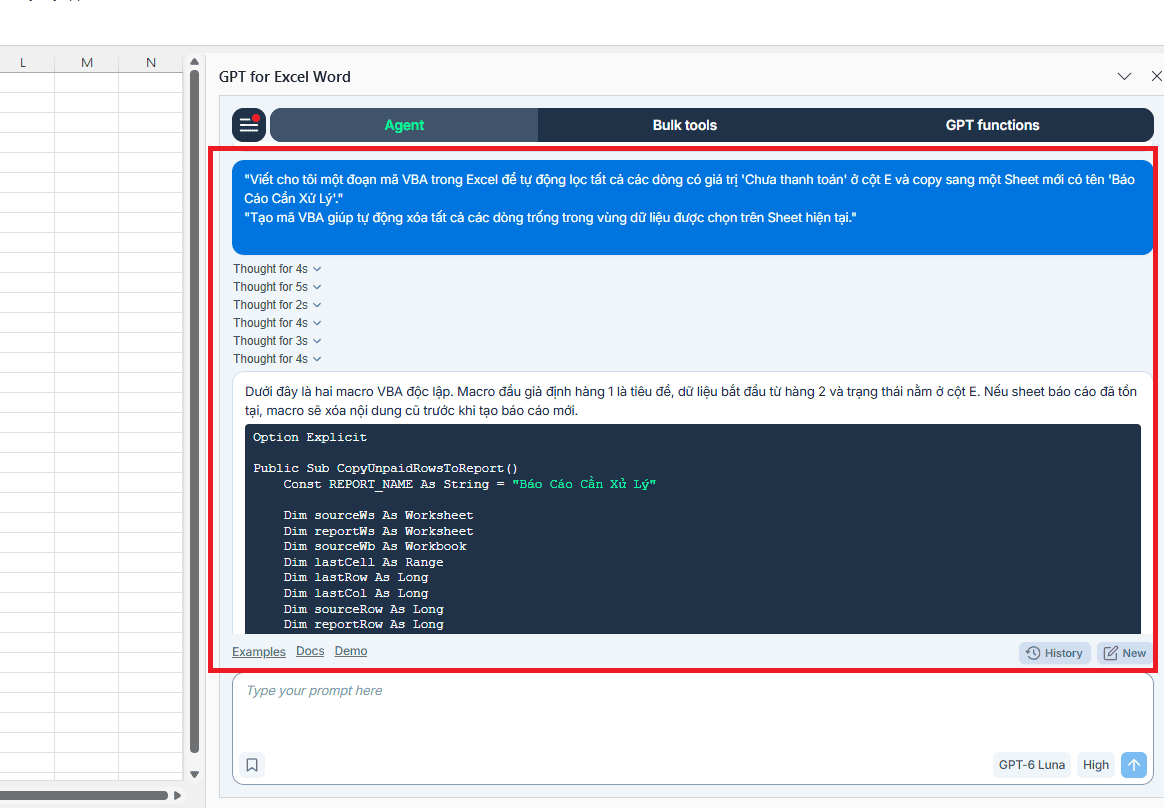Click 'Public Sub CopyUnpaidRowsToReport()' line

click(385, 468)
